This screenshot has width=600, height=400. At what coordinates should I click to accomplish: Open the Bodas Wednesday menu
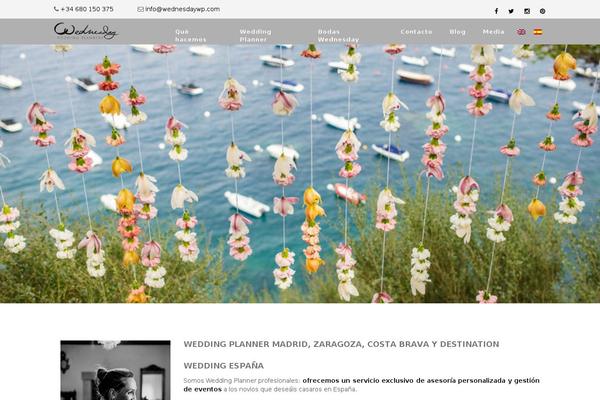tap(338, 36)
